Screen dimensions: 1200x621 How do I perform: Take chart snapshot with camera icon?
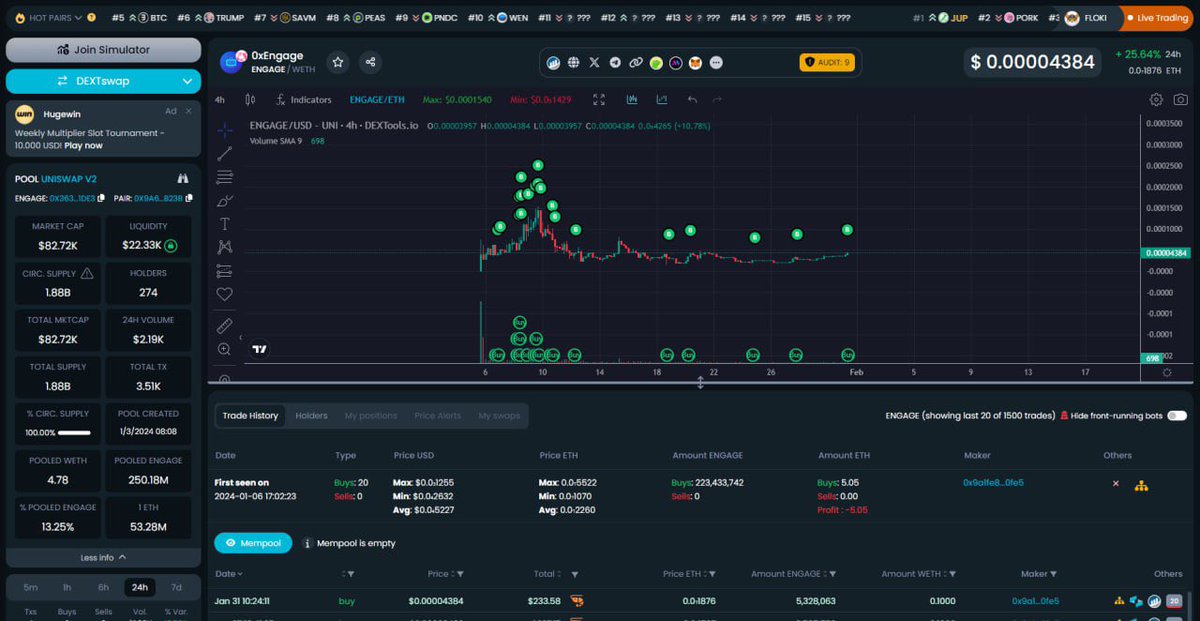pos(1181,100)
